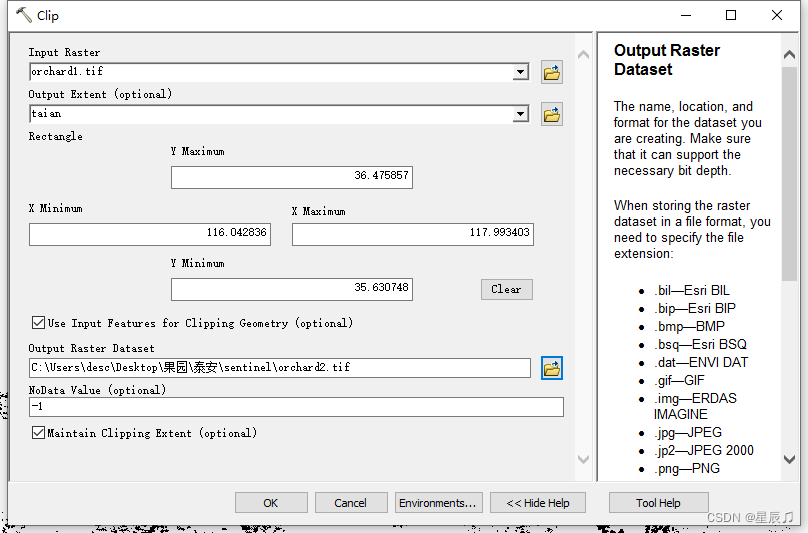
Task: Click the 'Rectangle' label
Action: (x=56, y=137)
